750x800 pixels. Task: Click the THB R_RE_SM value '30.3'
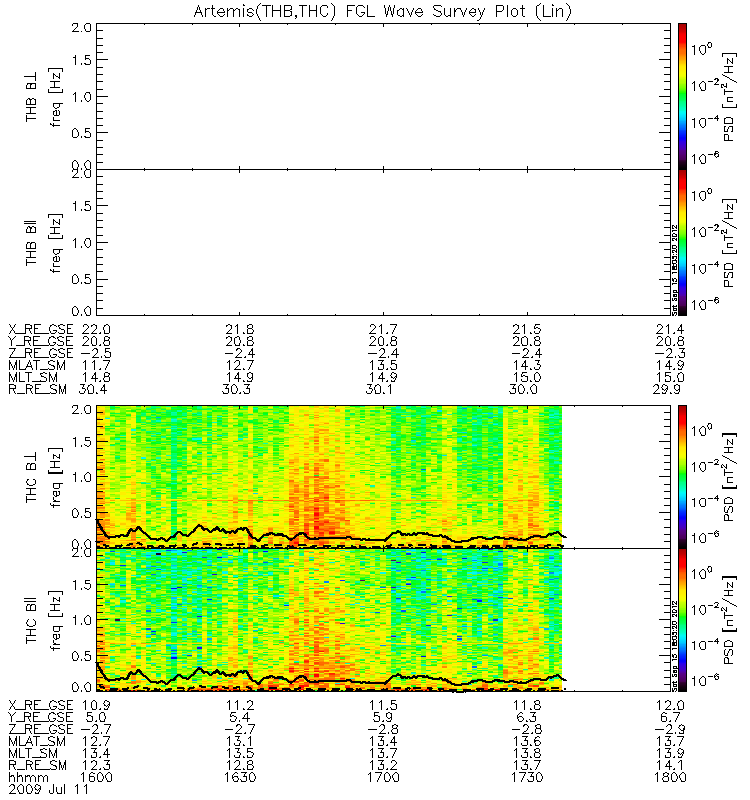(x=236, y=389)
